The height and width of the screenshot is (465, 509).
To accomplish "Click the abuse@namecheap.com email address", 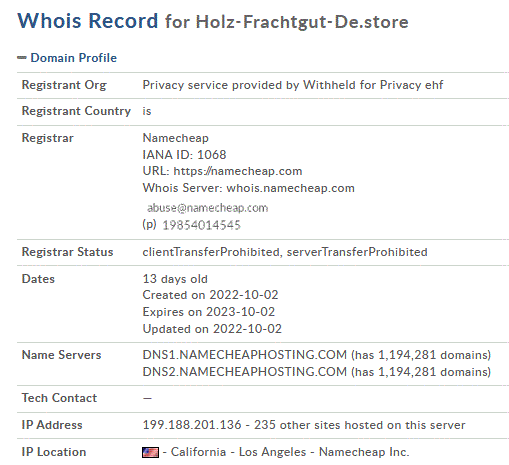I will click(x=207, y=208).
